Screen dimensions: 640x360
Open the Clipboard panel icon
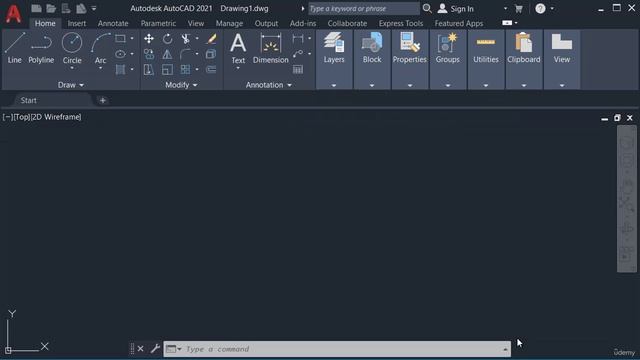pos(524,42)
